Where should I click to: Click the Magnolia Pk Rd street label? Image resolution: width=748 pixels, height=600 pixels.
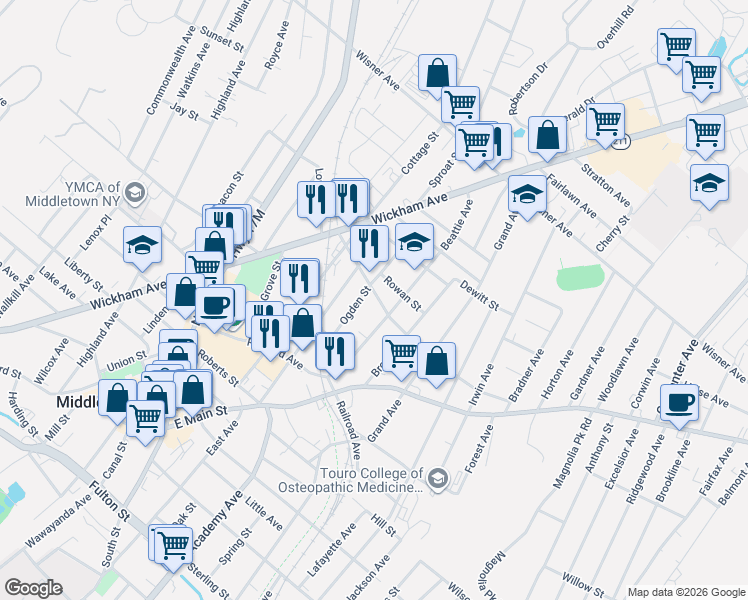pos(572,453)
